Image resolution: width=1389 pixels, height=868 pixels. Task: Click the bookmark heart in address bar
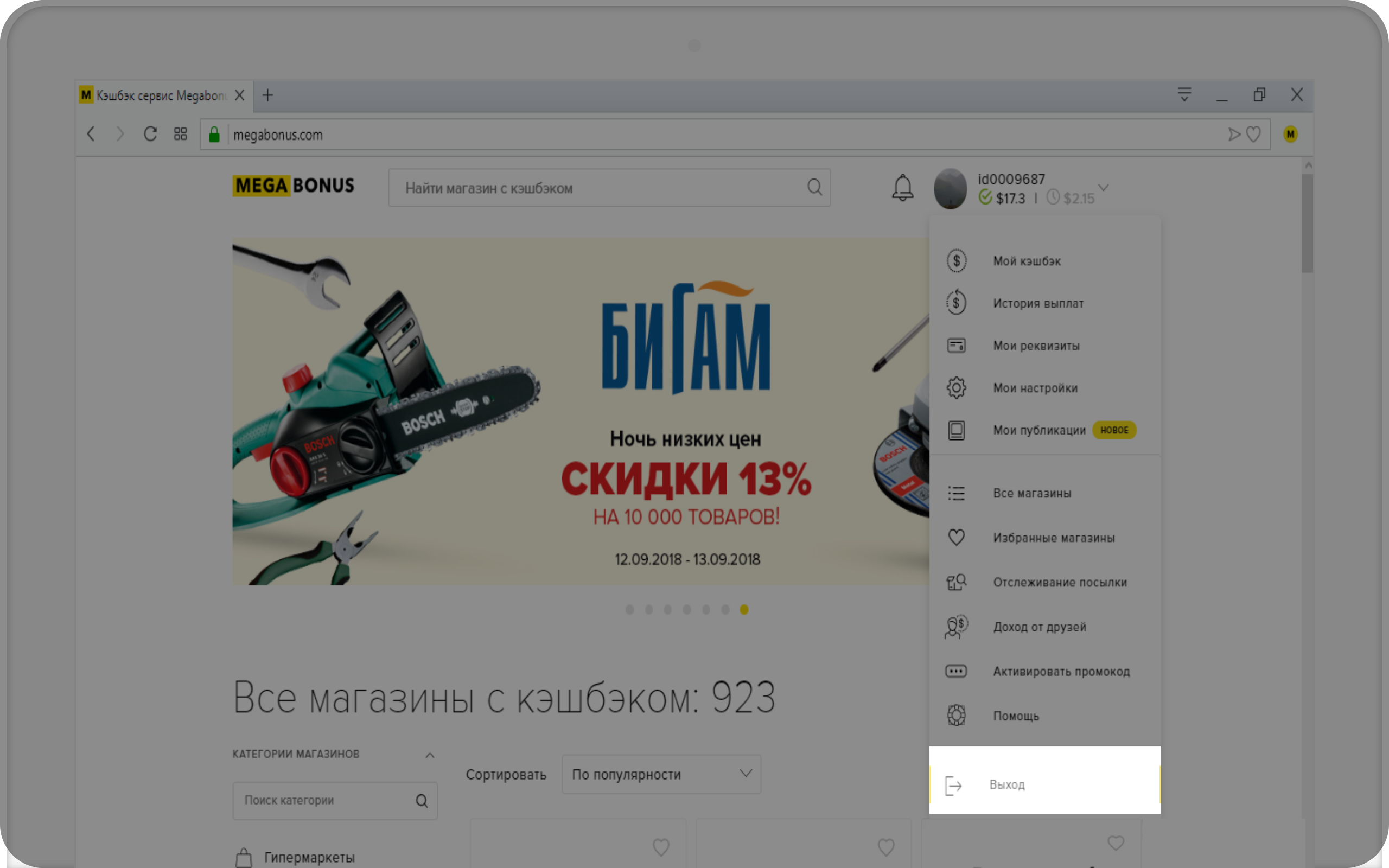coord(1253,135)
